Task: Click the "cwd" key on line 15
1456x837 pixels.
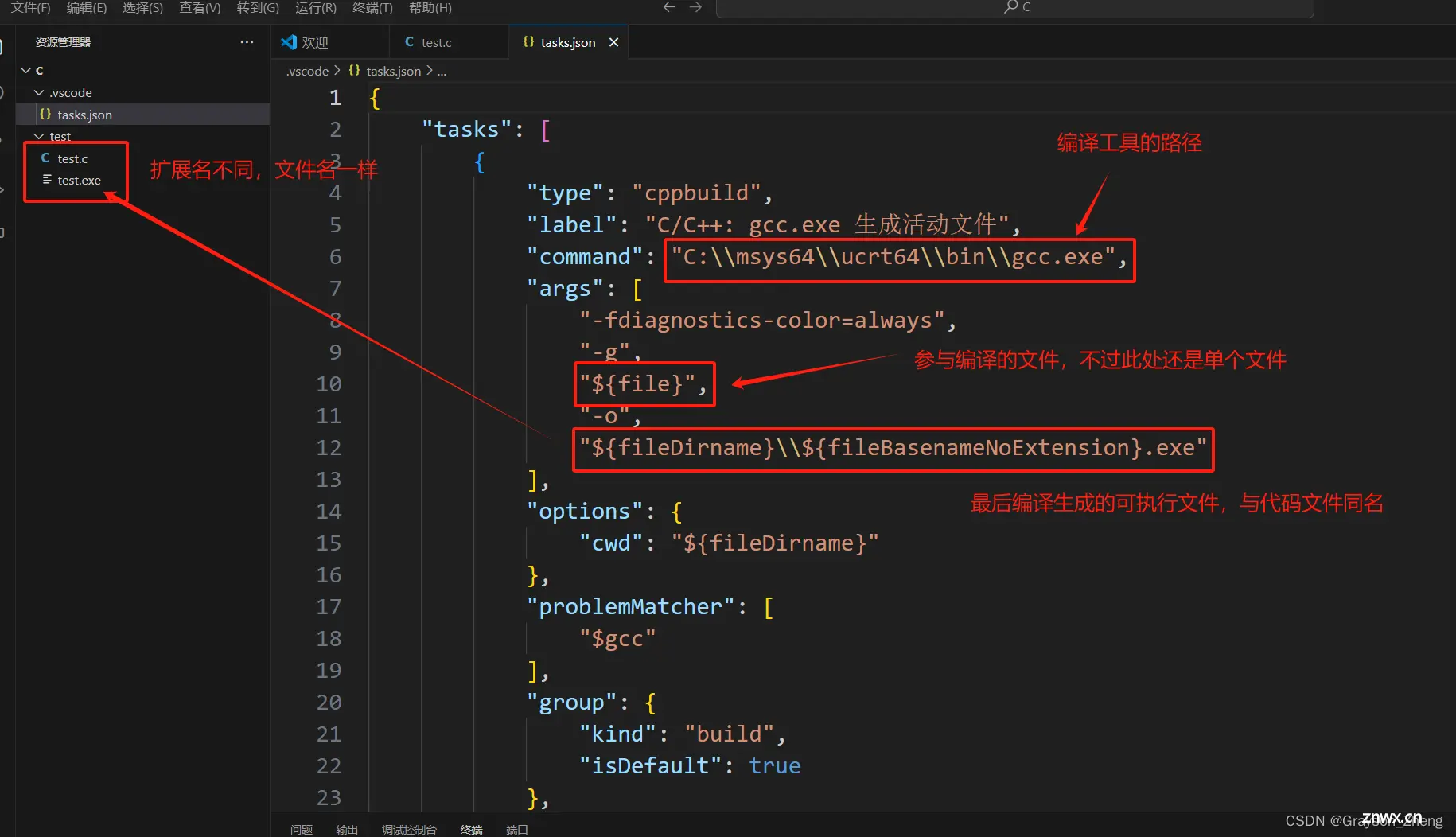Action: [x=611, y=543]
